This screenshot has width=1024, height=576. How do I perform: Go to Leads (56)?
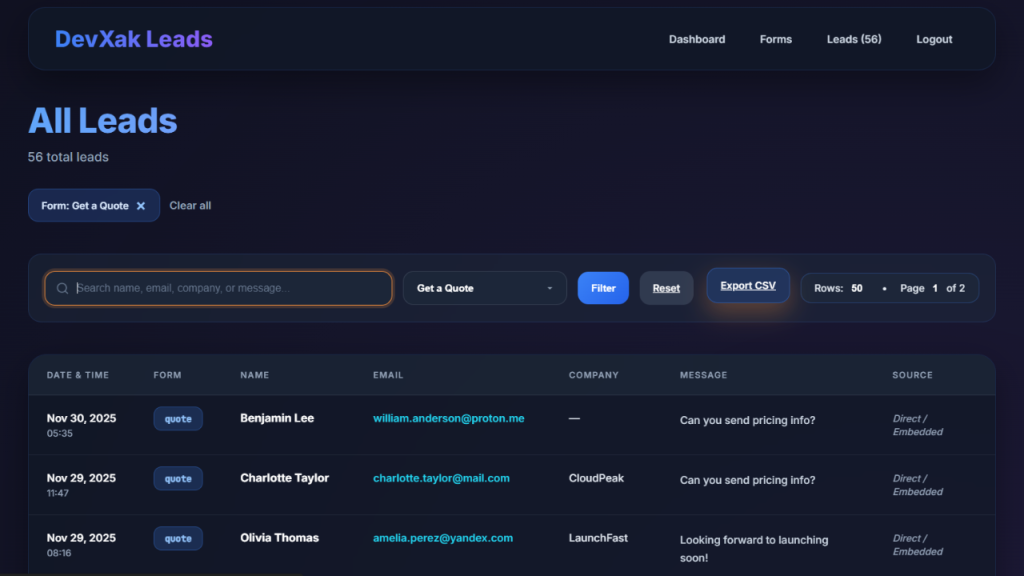click(853, 39)
